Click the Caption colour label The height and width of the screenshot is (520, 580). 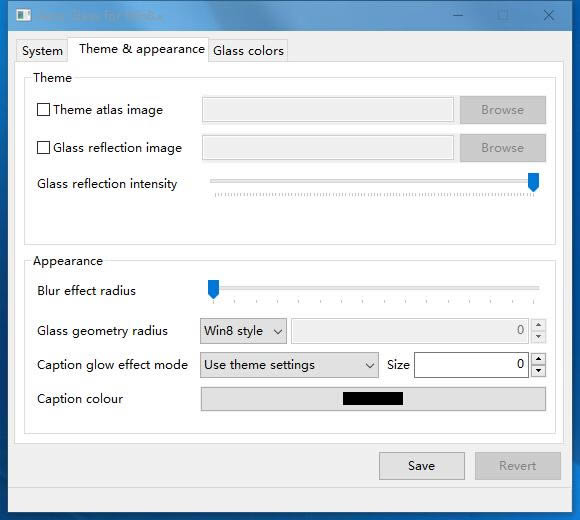(80, 399)
